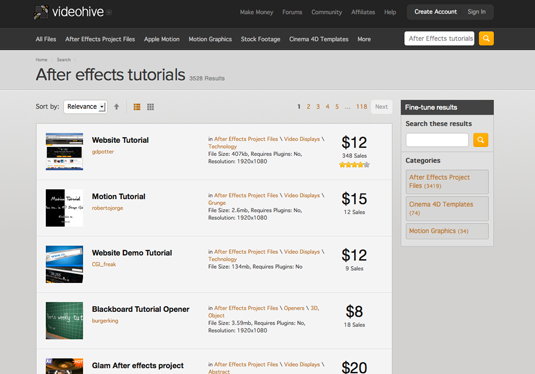Go to results page 4
The height and width of the screenshot is (374, 535).
[328, 107]
